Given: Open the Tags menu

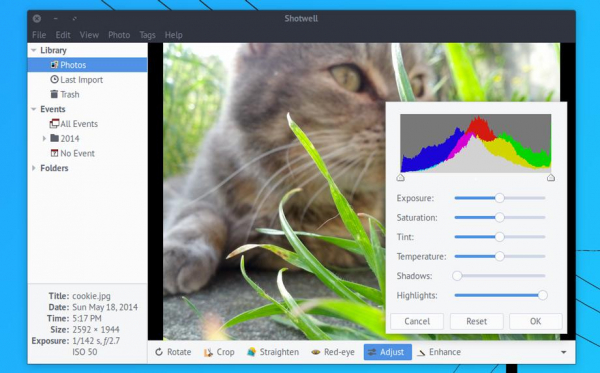Looking at the screenshot, I should 147,35.
